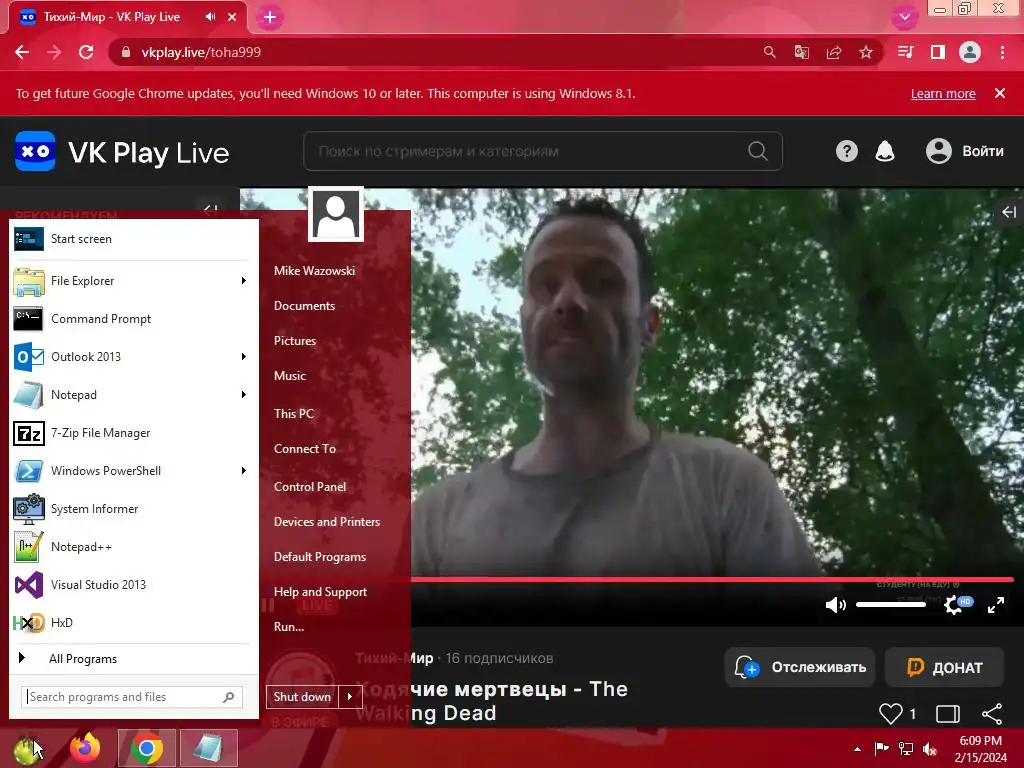Dismiss the Chrome update warning bar

tap(1000, 93)
